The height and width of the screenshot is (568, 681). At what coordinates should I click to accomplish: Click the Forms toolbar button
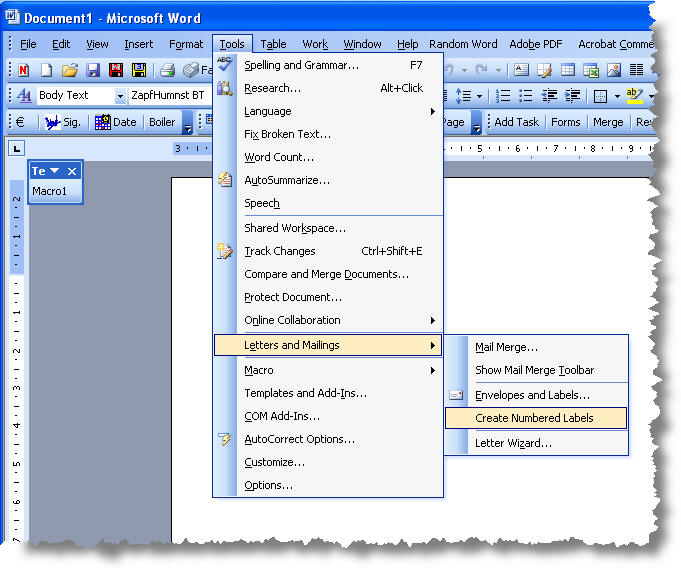pyautogui.click(x=565, y=122)
